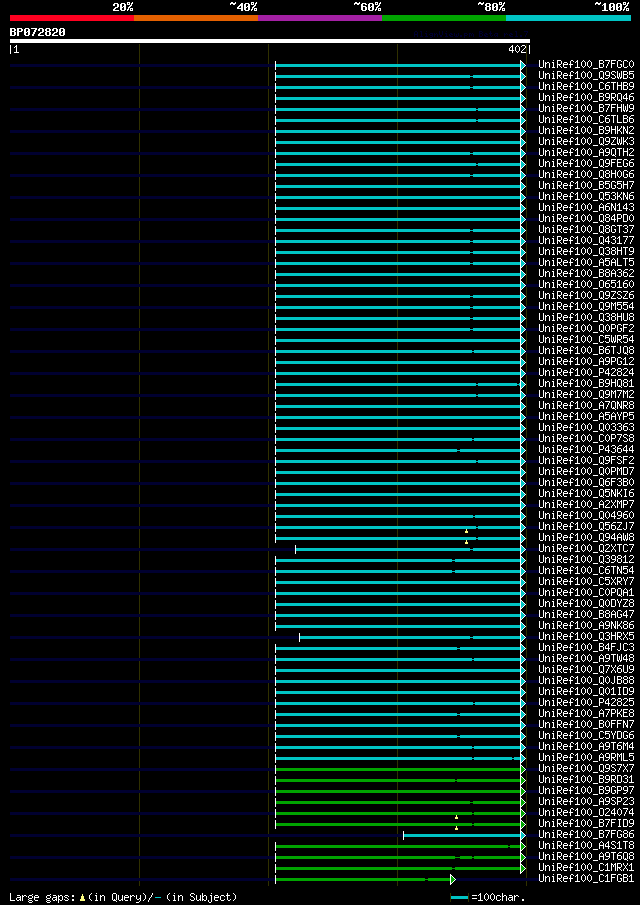Select the UniRef100_C0P7S8 label
Viewport: 640px width, 905px height.
tap(586, 438)
